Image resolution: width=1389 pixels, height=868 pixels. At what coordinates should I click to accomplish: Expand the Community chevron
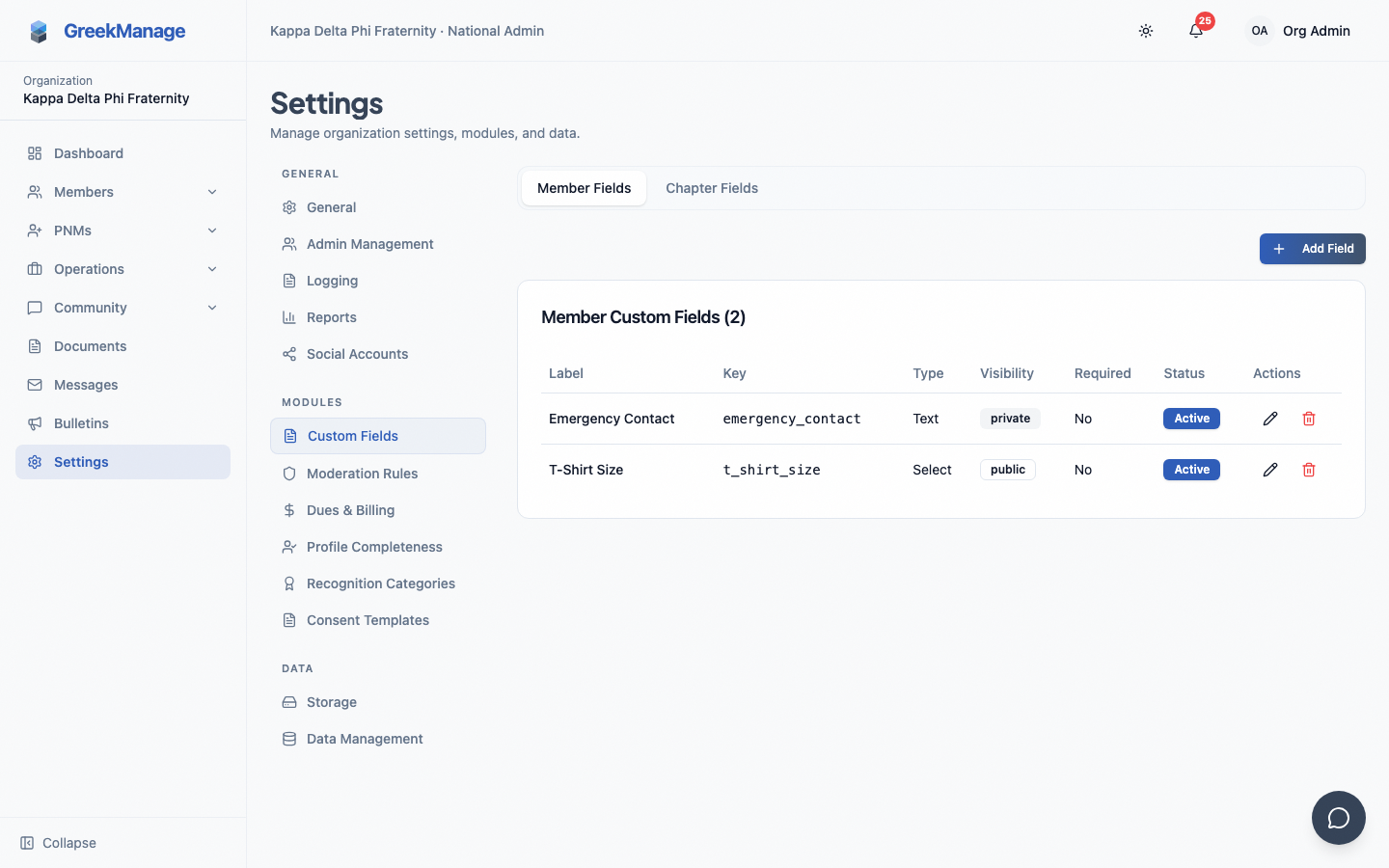[x=212, y=308]
